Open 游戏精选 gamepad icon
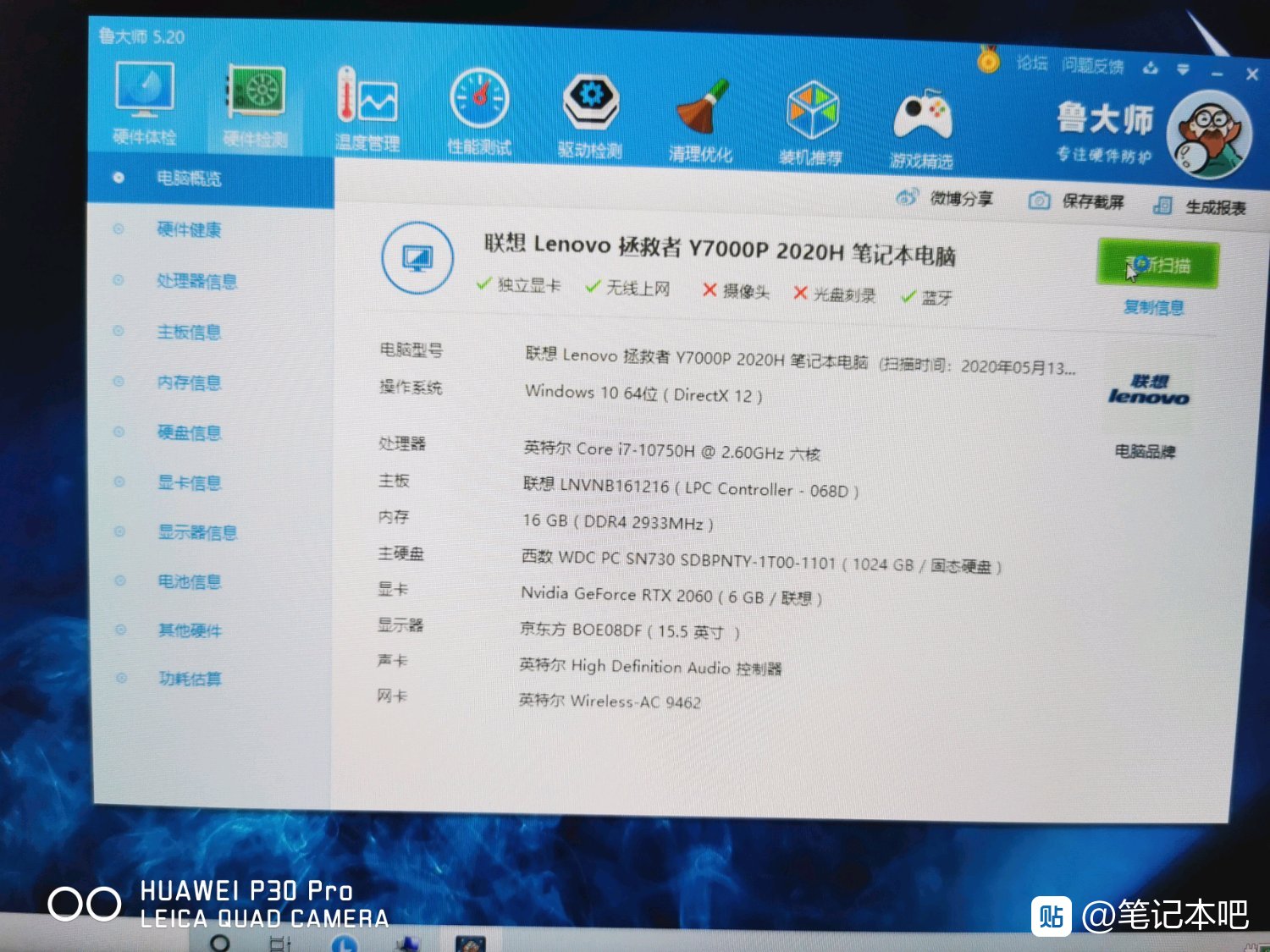 pyautogui.click(x=922, y=127)
